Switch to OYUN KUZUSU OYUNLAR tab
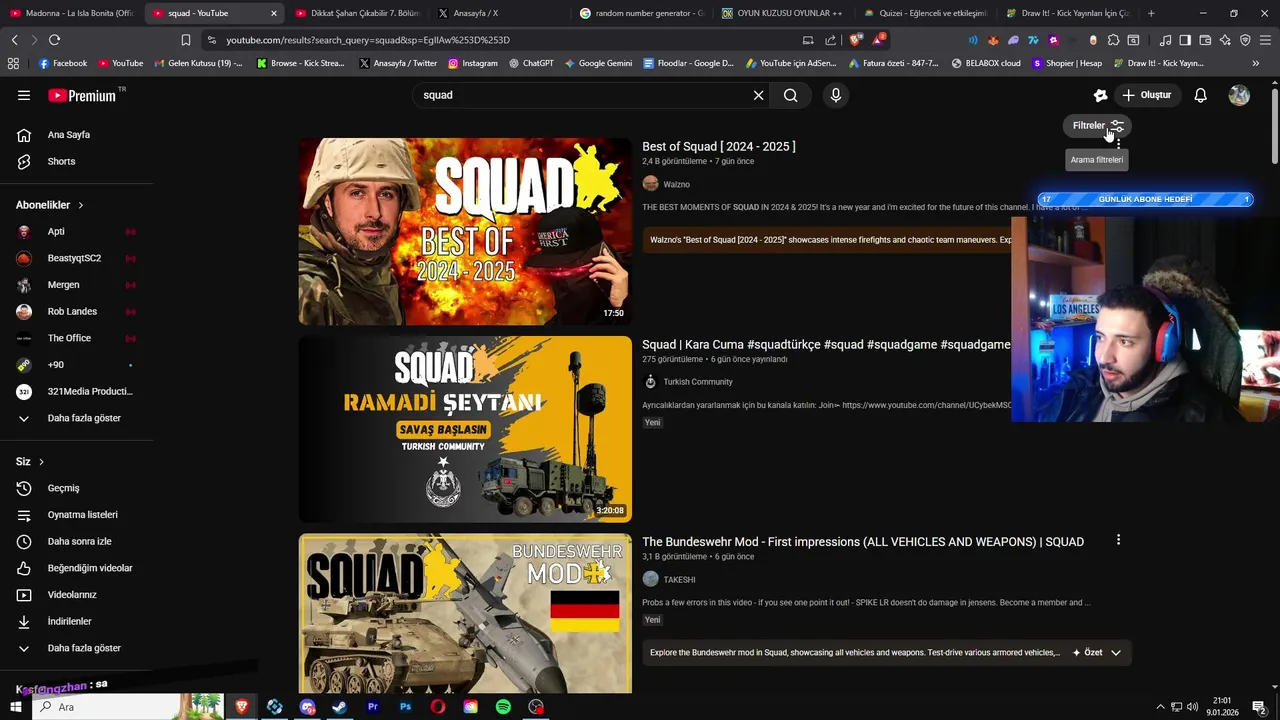 pos(785,13)
